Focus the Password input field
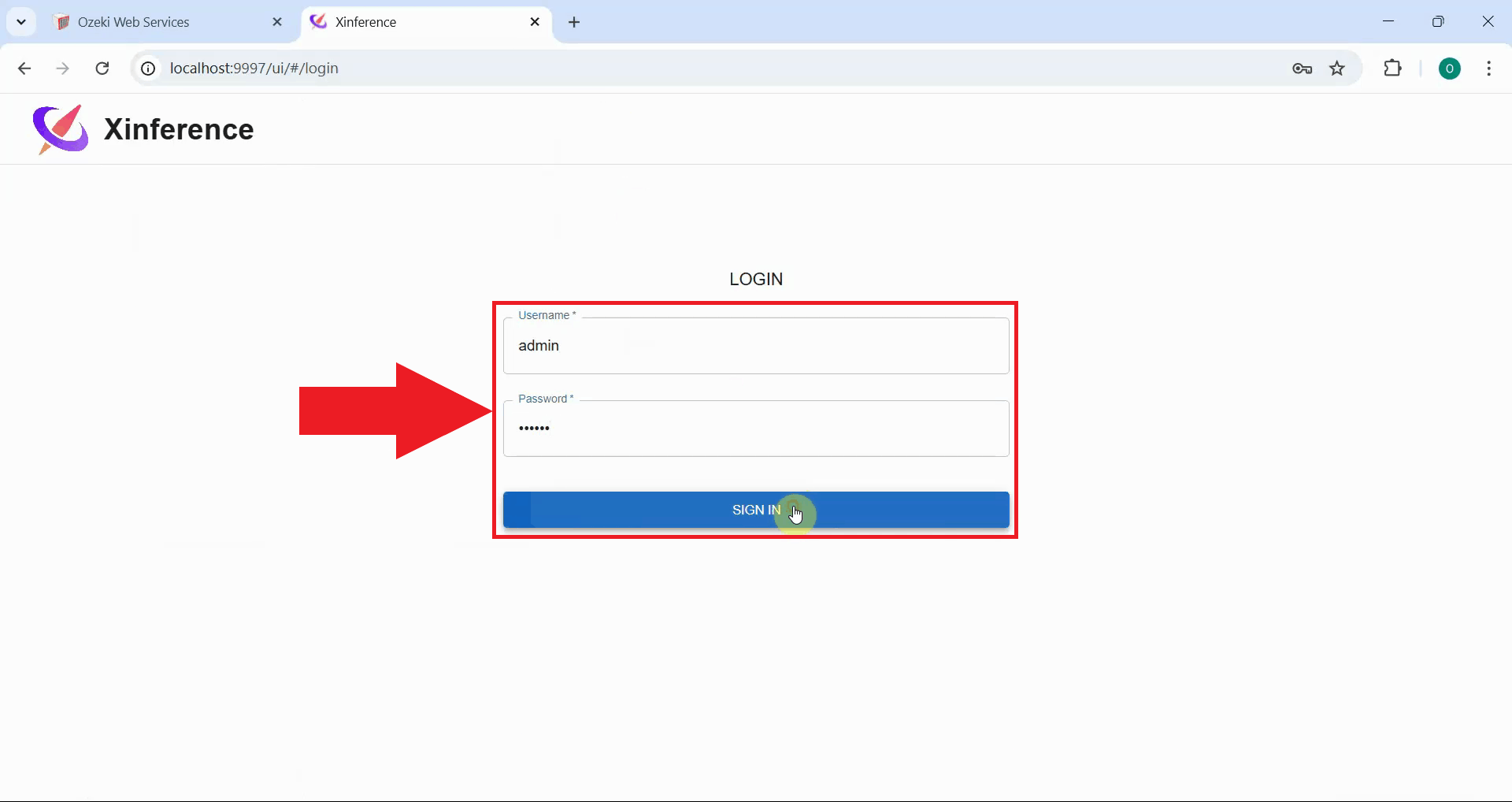This screenshot has height=802, width=1512. tap(755, 429)
